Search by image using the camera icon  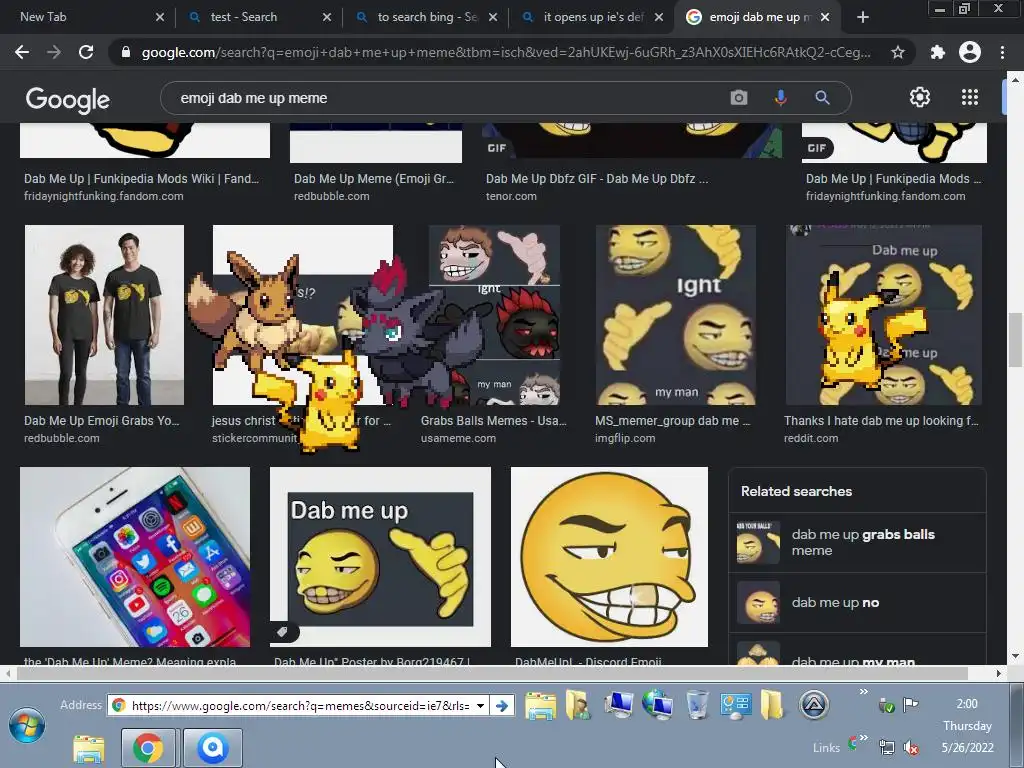tap(739, 98)
